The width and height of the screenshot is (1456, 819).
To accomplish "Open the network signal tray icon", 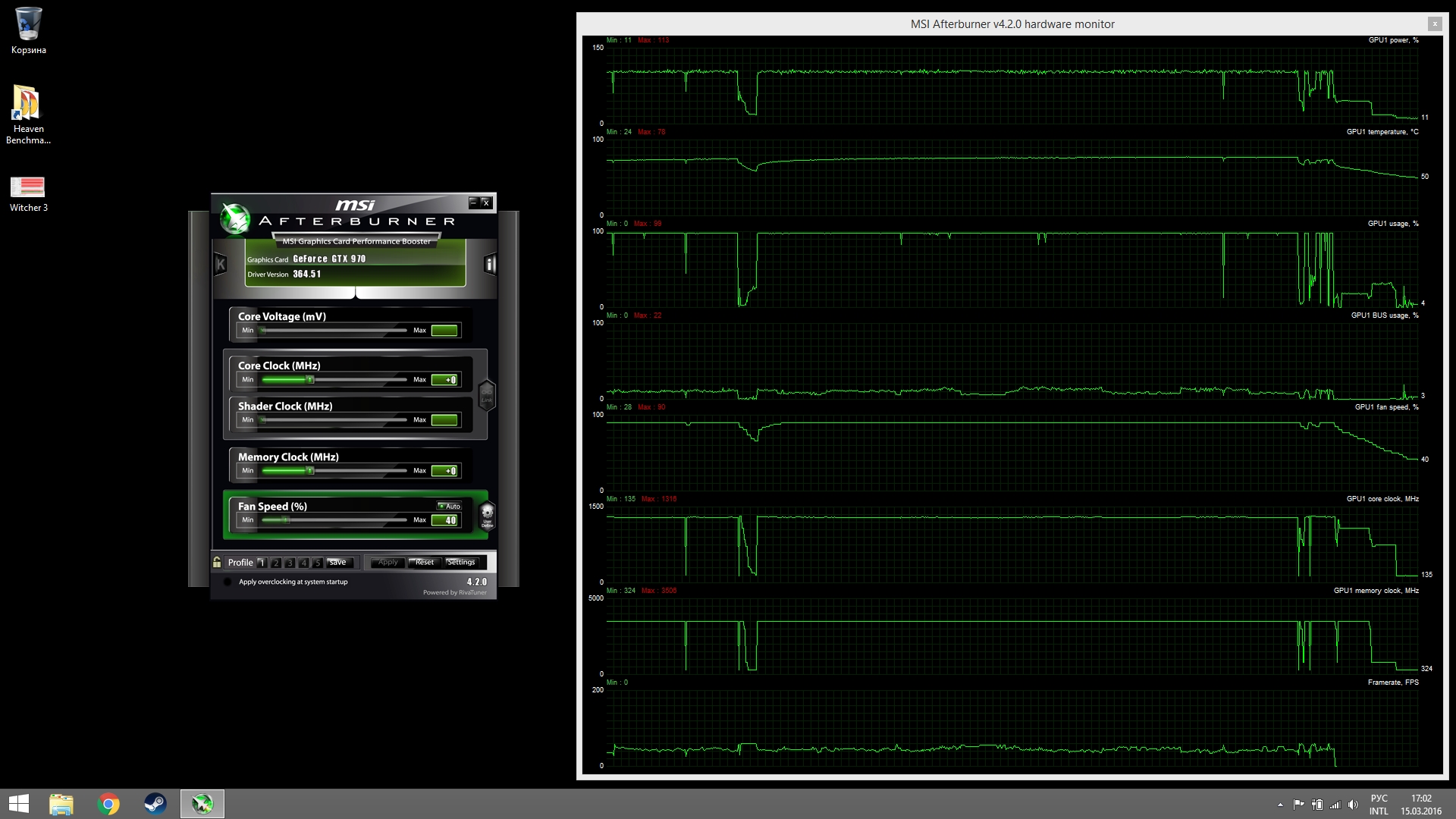I will pyautogui.click(x=1335, y=805).
